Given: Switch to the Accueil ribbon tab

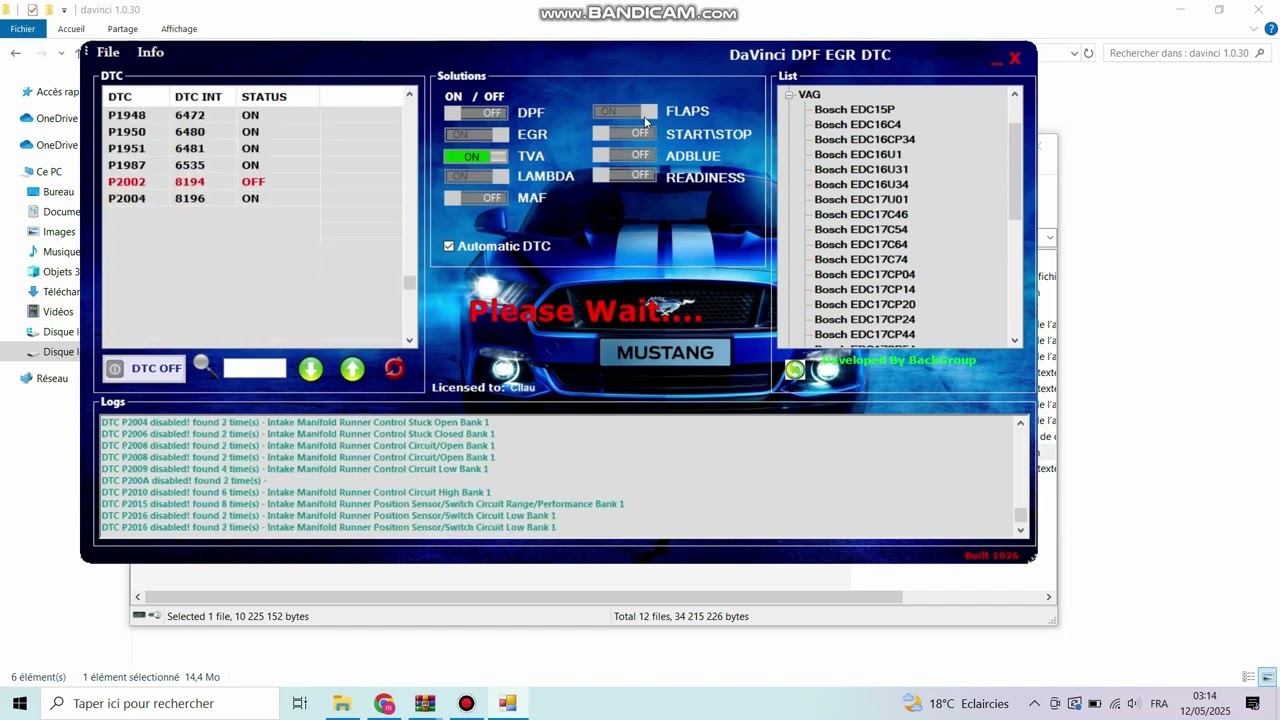Looking at the screenshot, I should click(x=71, y=29).
